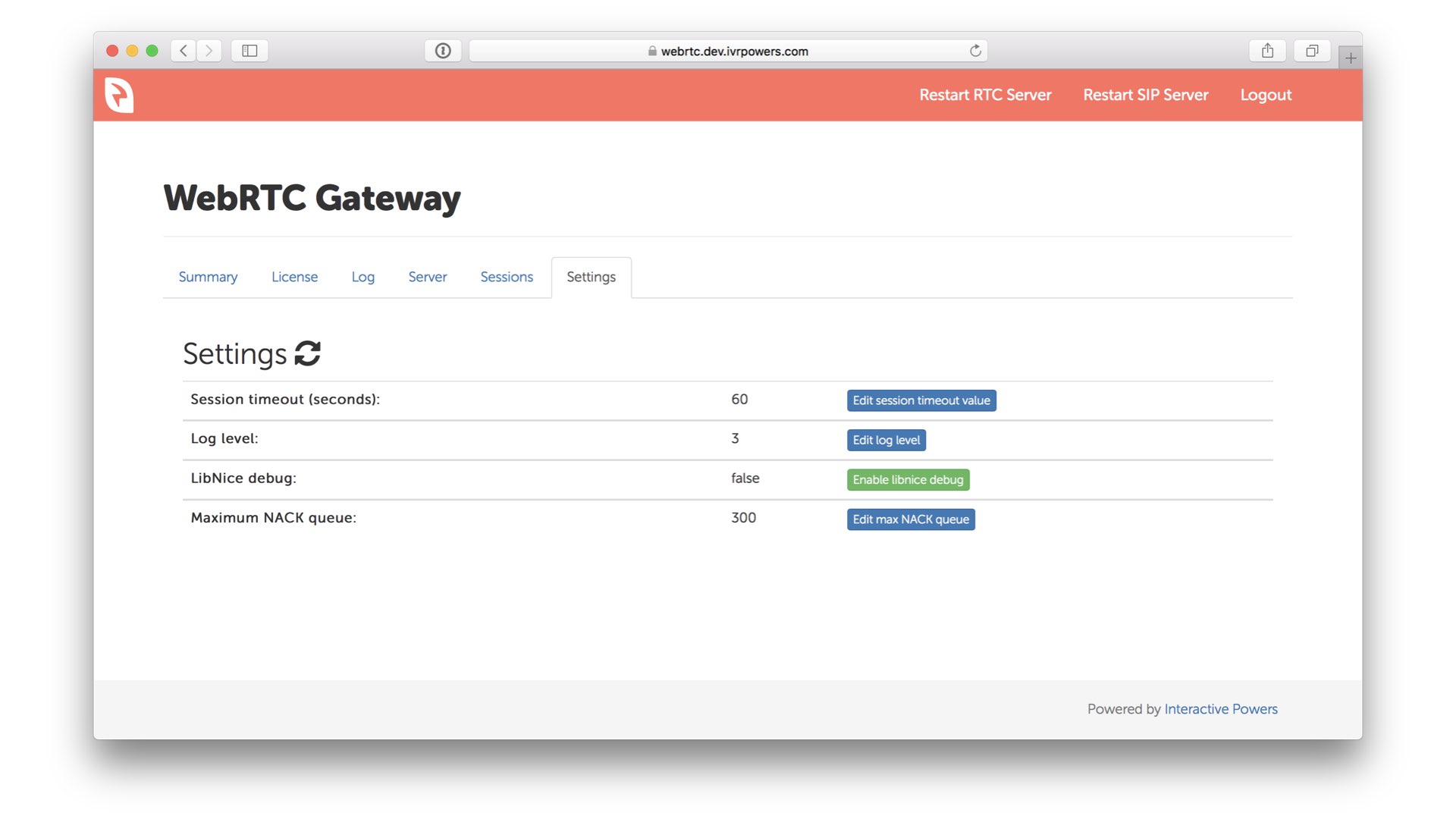Show all tabs overview icon

pyautogui.click(x=1311, y=51)
